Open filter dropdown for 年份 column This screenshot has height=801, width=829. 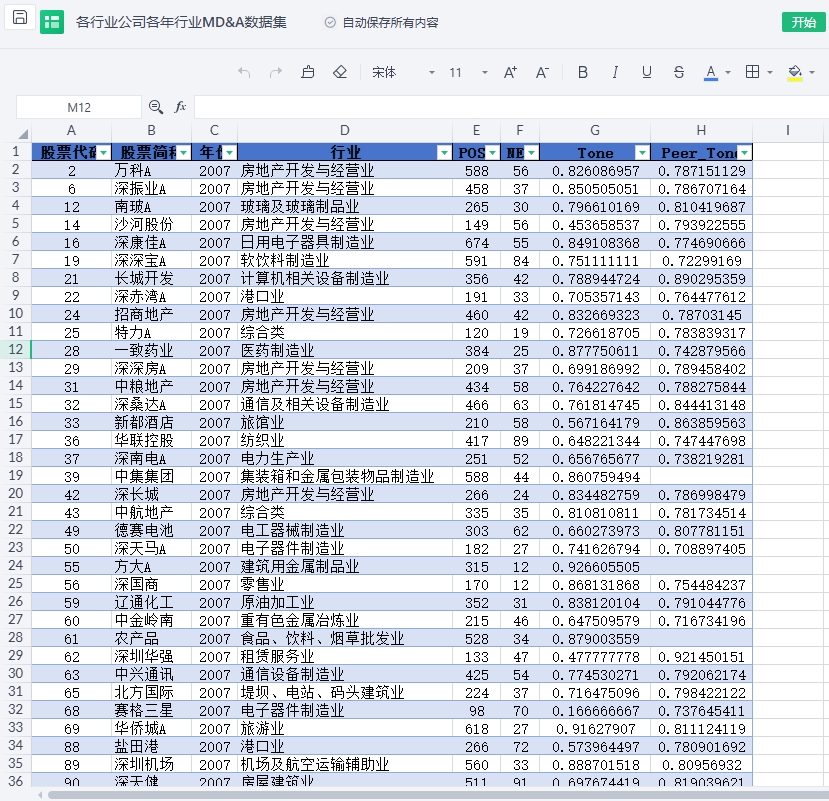tap(229, 153)
